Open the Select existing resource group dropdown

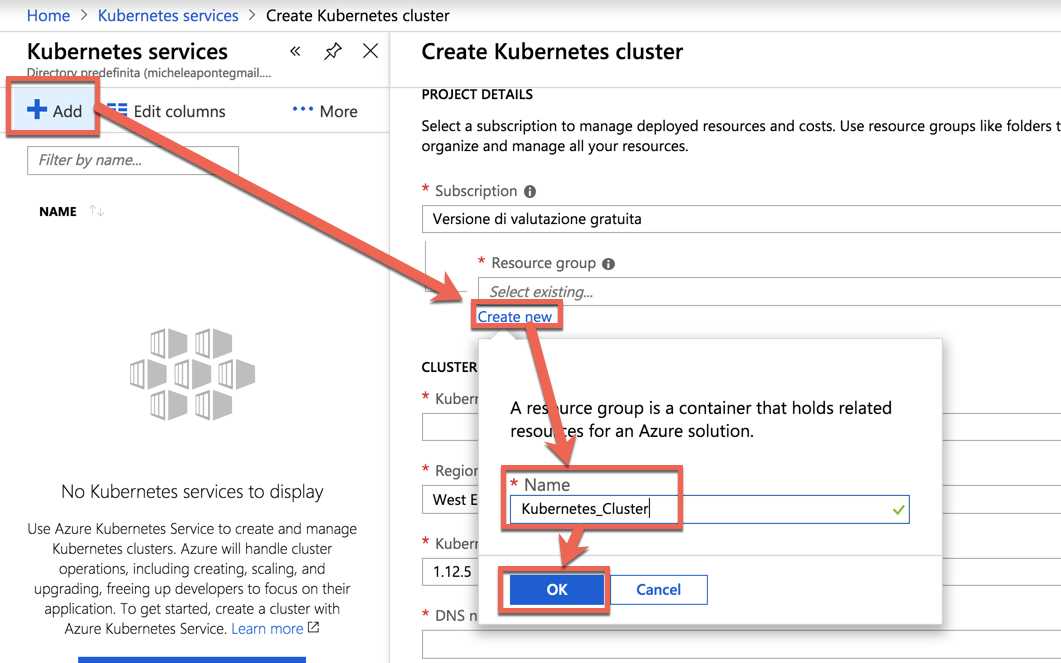[700, 290]
